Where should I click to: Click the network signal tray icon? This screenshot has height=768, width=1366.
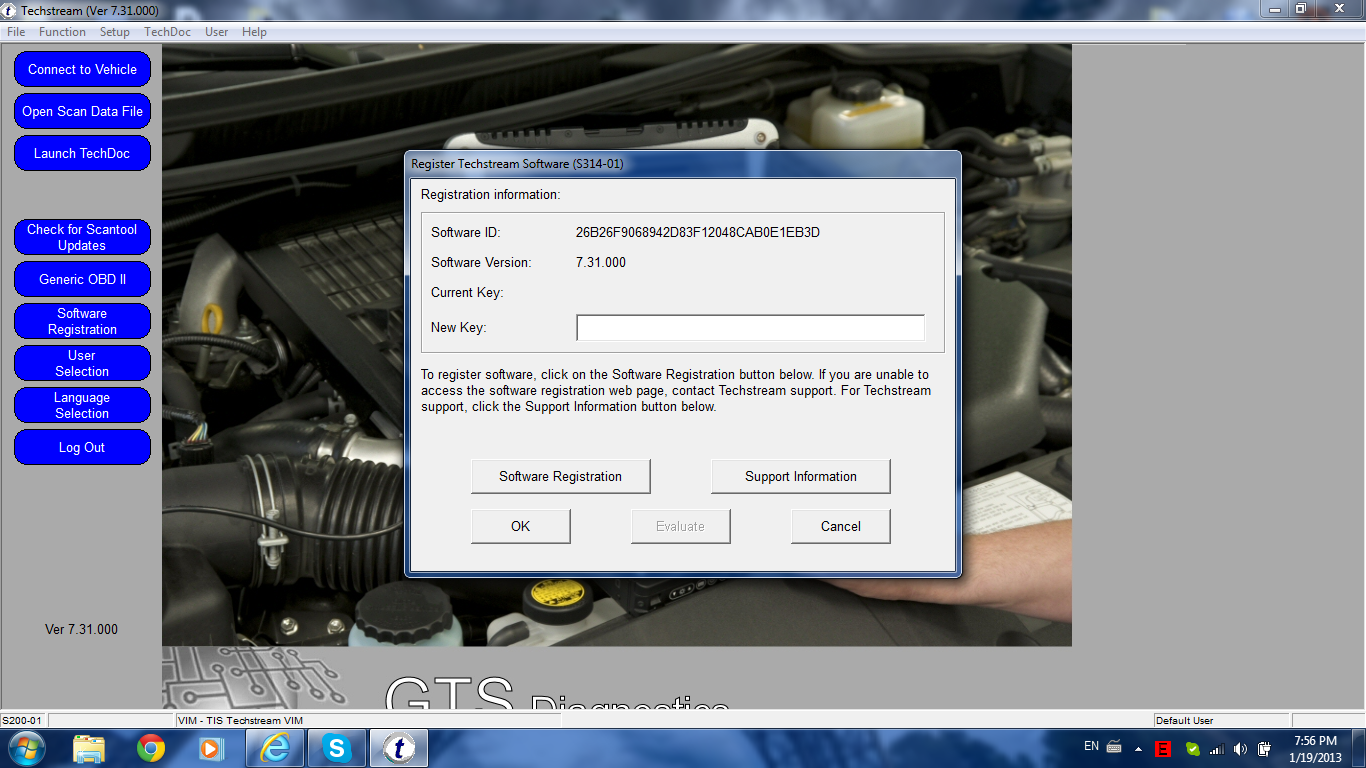coord(1216,748)
